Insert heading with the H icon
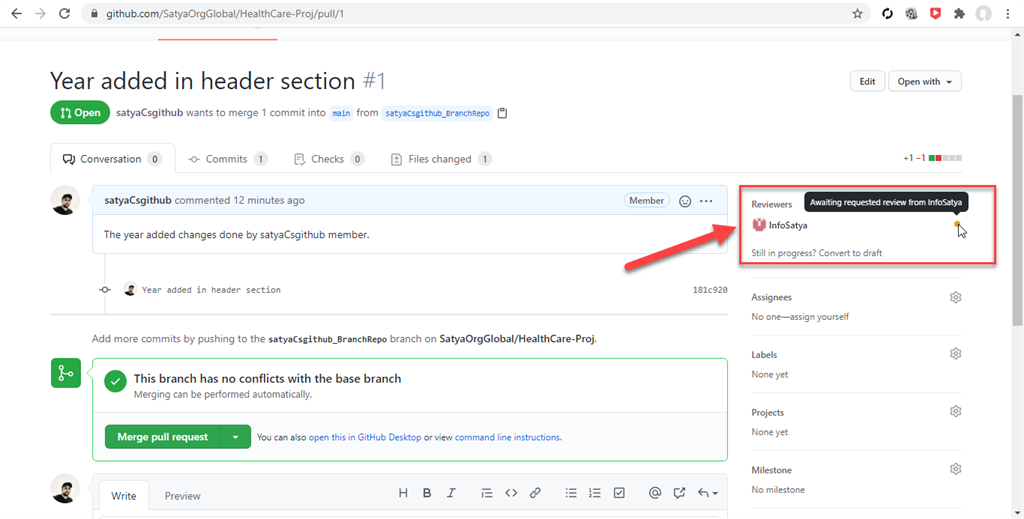 tap(403, 493)
